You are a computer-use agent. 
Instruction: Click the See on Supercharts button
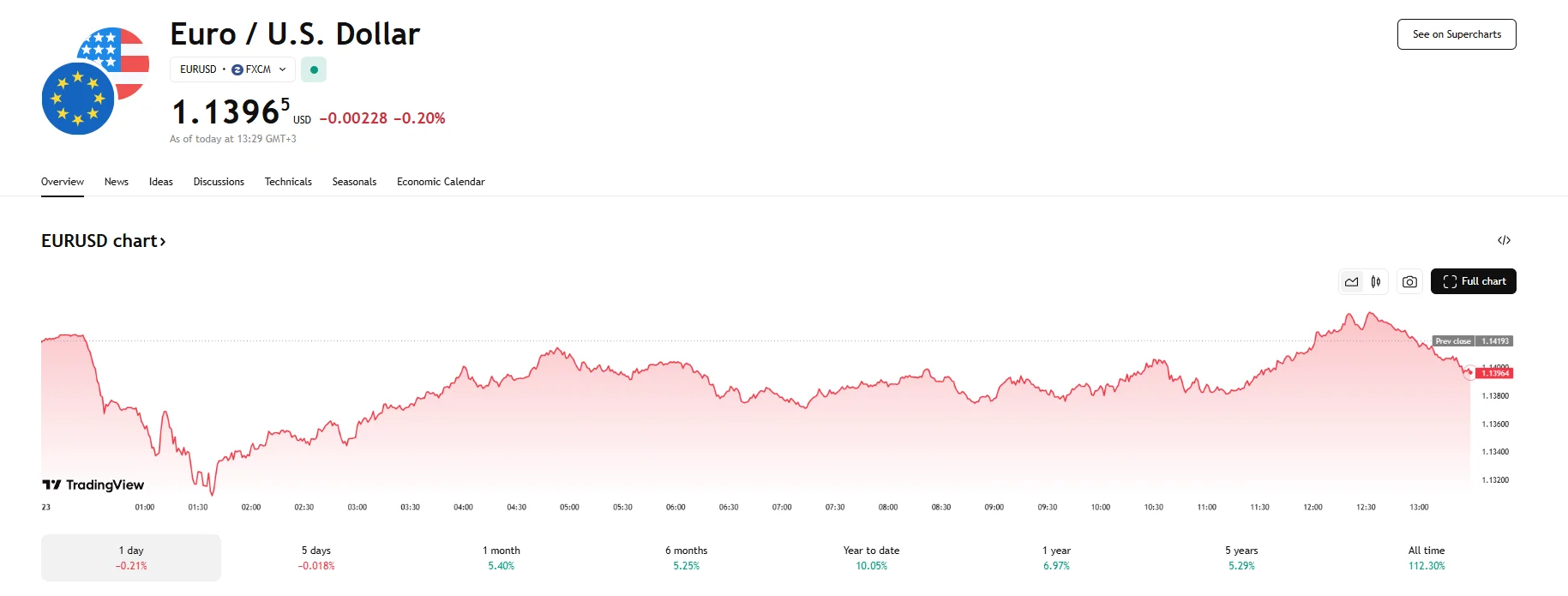pyautogui.click(x=1456, y=34)
